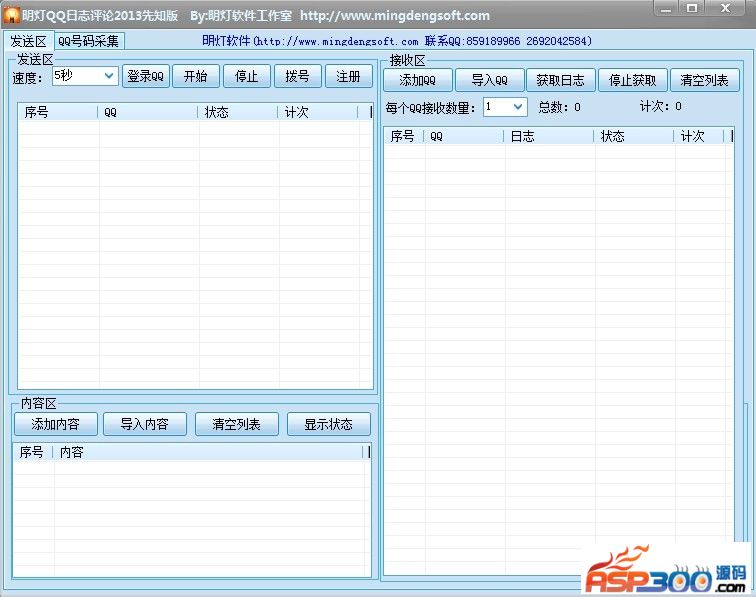Viewport: 756px width, 597px height.
Task: Select QQ column header in receive list
Action: click(464, 136)
